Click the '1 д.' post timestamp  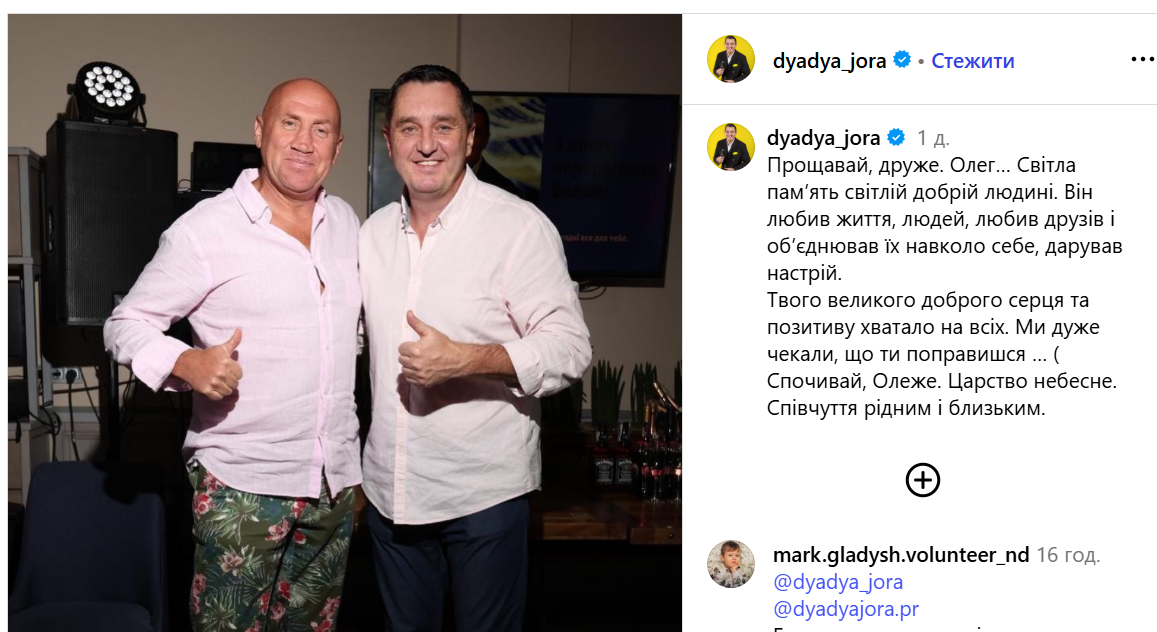click(x=933, y=138)
